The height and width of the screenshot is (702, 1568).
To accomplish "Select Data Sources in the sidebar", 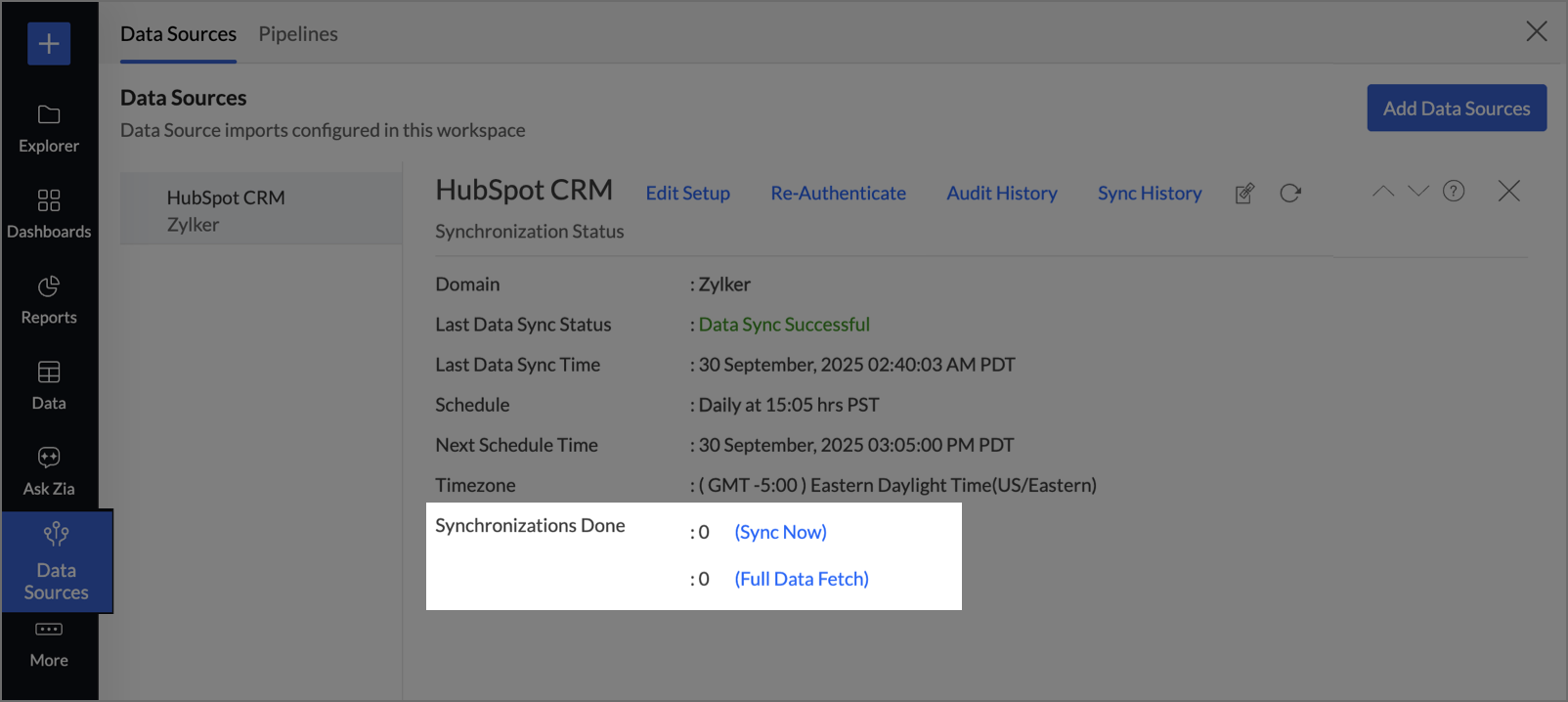I will 56,562.
